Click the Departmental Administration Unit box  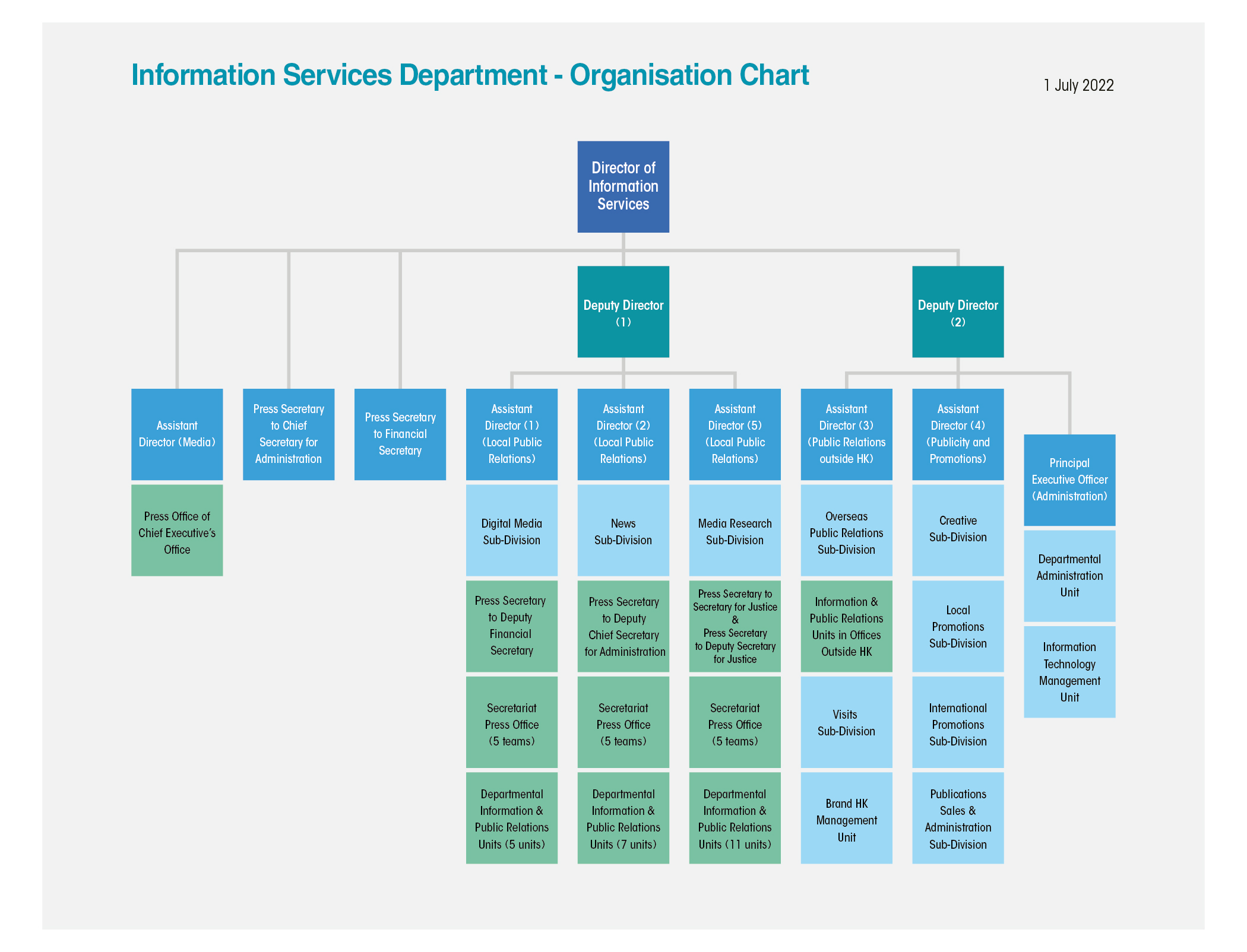click(x=1069, y=576)
